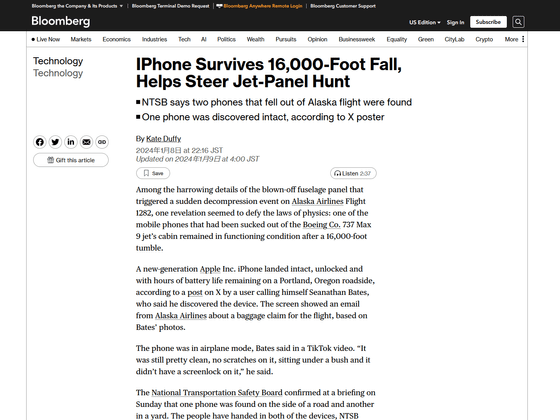Screen dimensions: 560x420
Task: Listen to the article audio
Action: point(353,173)
